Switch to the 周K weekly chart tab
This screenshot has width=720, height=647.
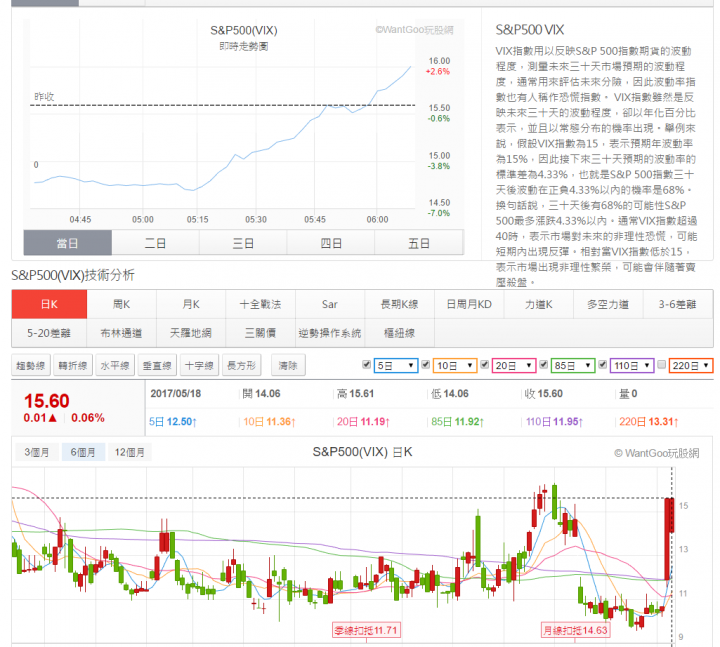pyautogui.click(x=122, y=304)
